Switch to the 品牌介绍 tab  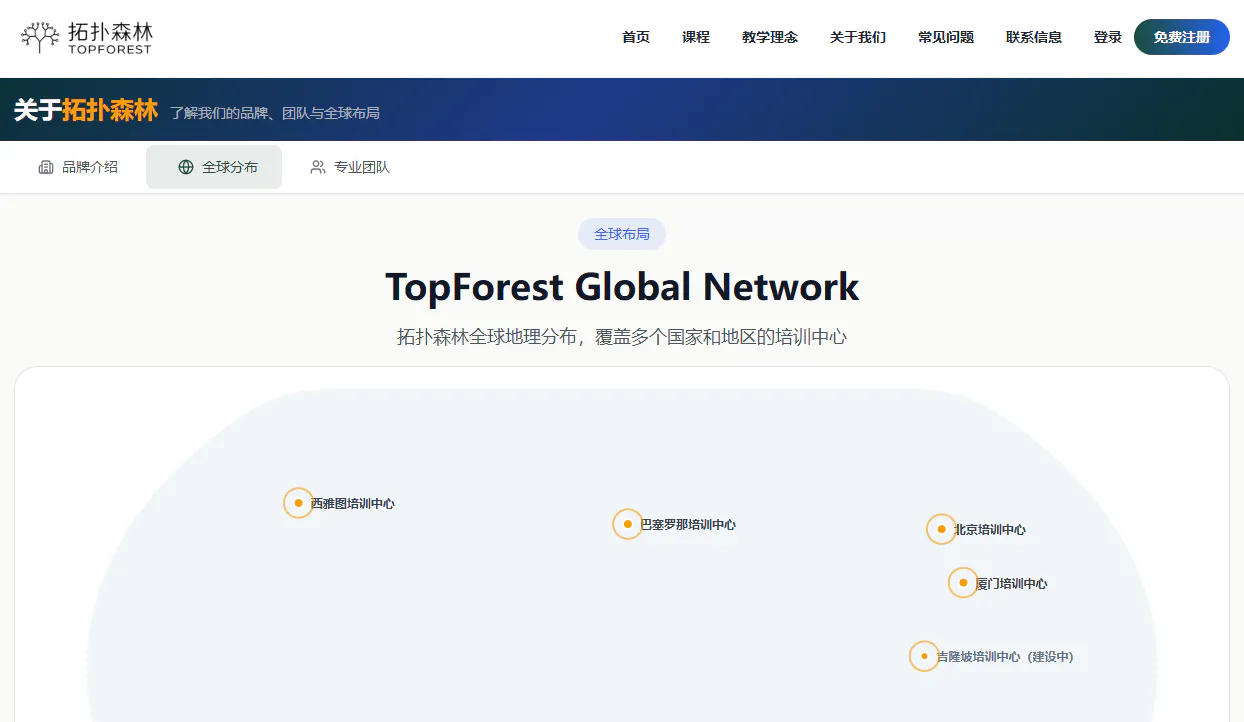pyautogui.click(x=78, y=167)
